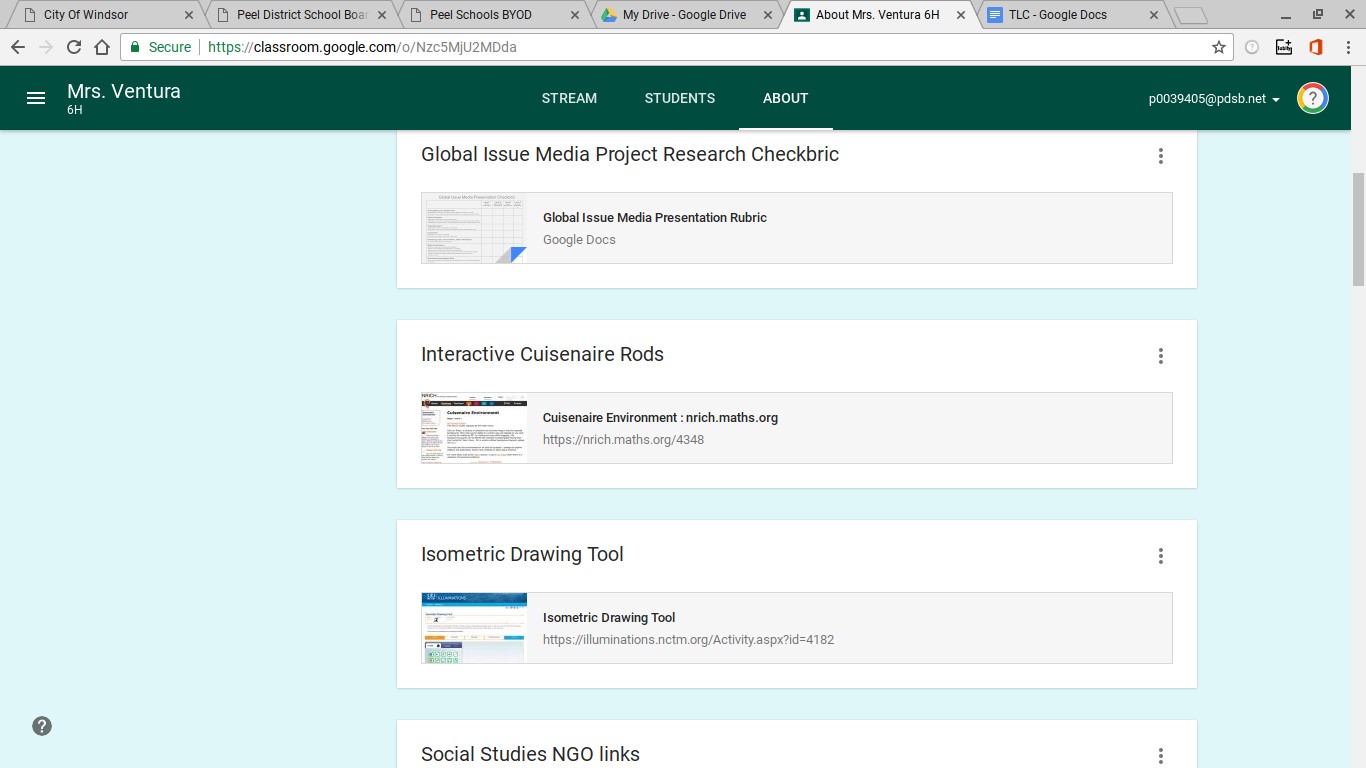Reload the current page
1366x768 pixels.
tap(74, 47)
